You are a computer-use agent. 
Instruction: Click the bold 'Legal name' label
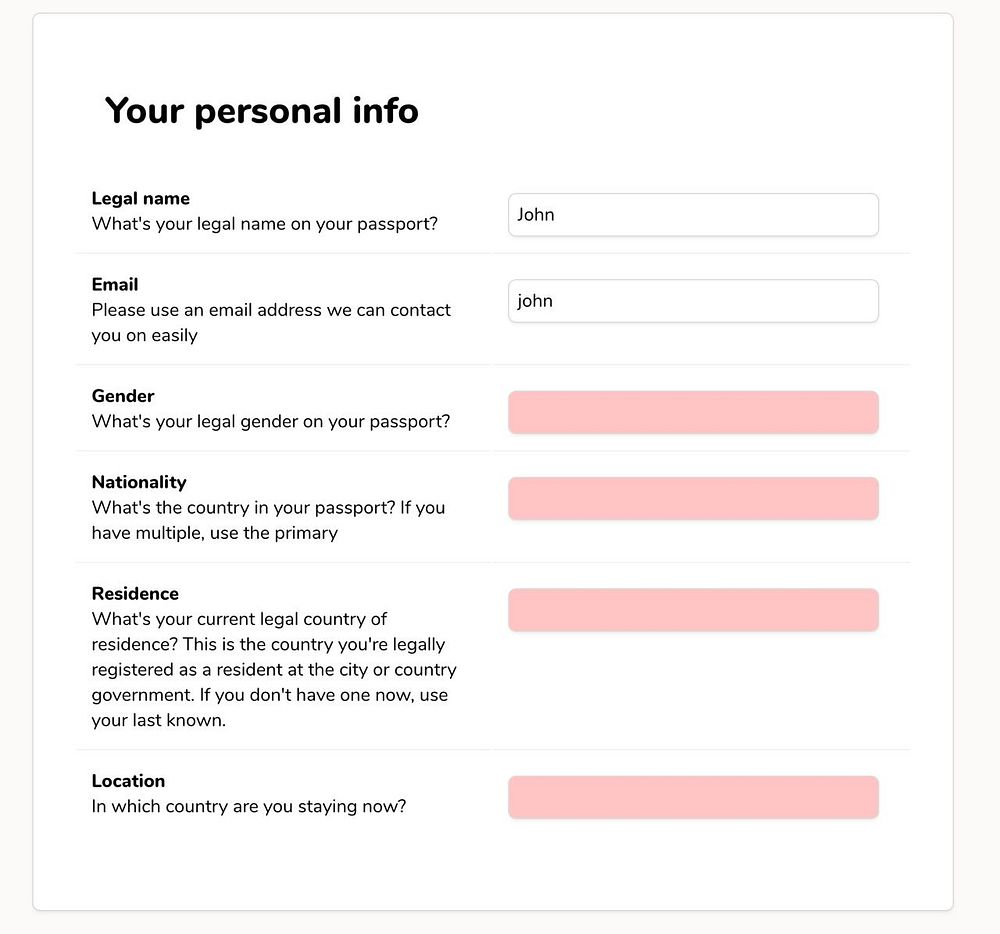pyautogui.click(x=141, y=198)
